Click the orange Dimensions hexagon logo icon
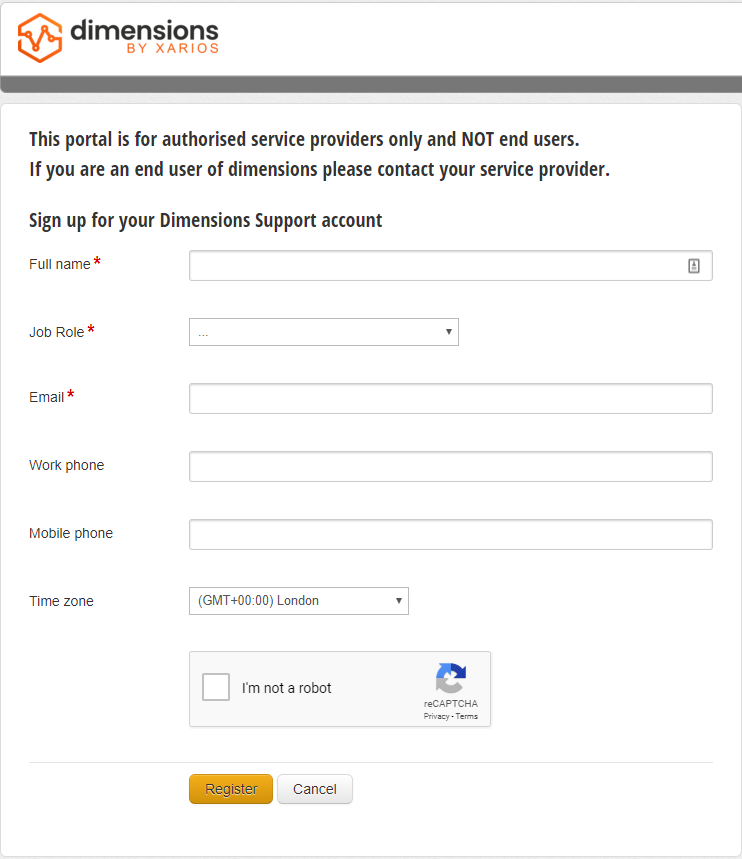This screenshot has width=742, height=859. [39, 37]
